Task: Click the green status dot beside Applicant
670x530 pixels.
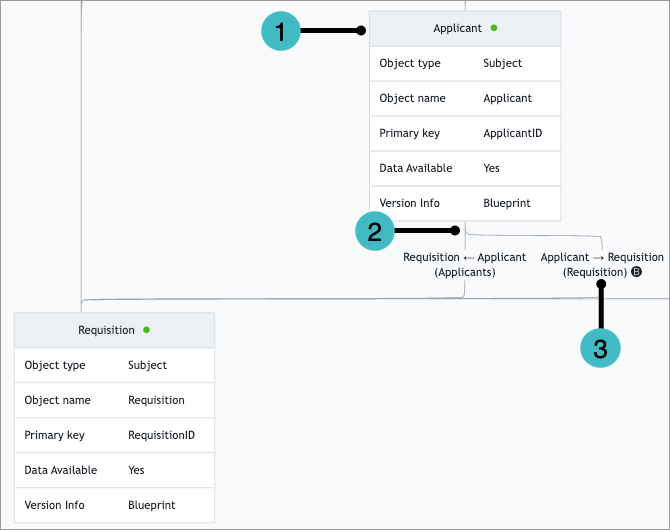Action: pyautogui.click(x=494, y=28)
